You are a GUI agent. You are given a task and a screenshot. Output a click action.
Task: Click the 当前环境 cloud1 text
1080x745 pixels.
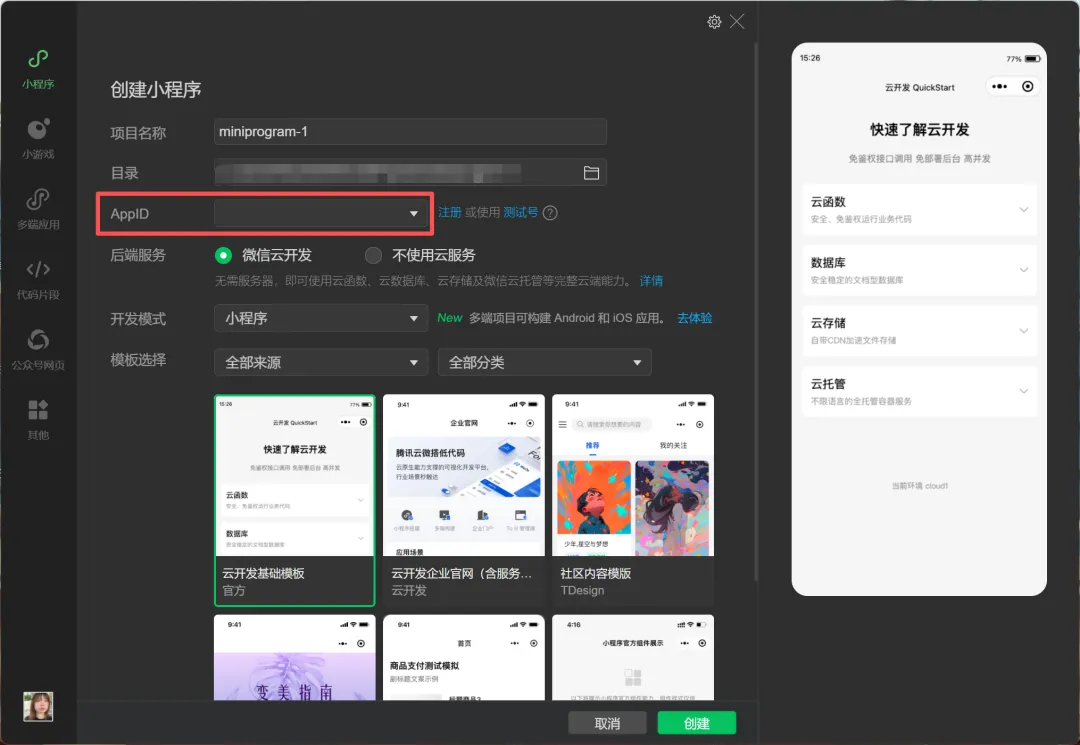pos(920,486)
